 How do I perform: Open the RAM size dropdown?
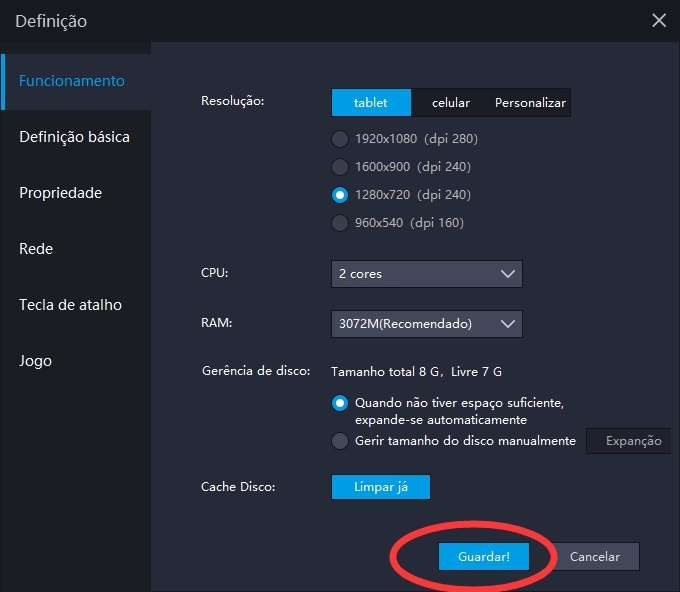pos(426,324)
